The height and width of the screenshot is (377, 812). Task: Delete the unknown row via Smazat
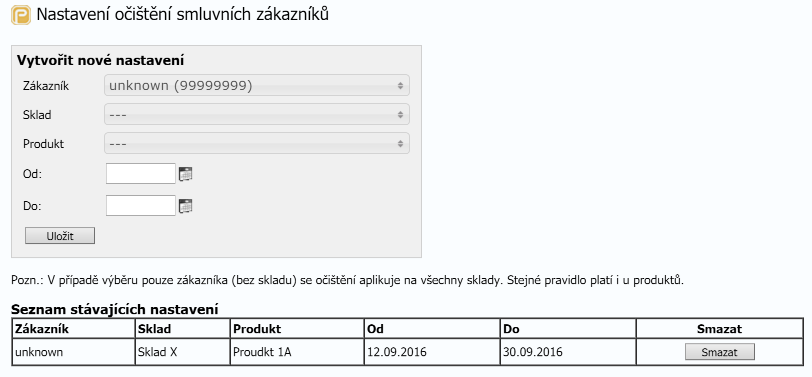719,352
